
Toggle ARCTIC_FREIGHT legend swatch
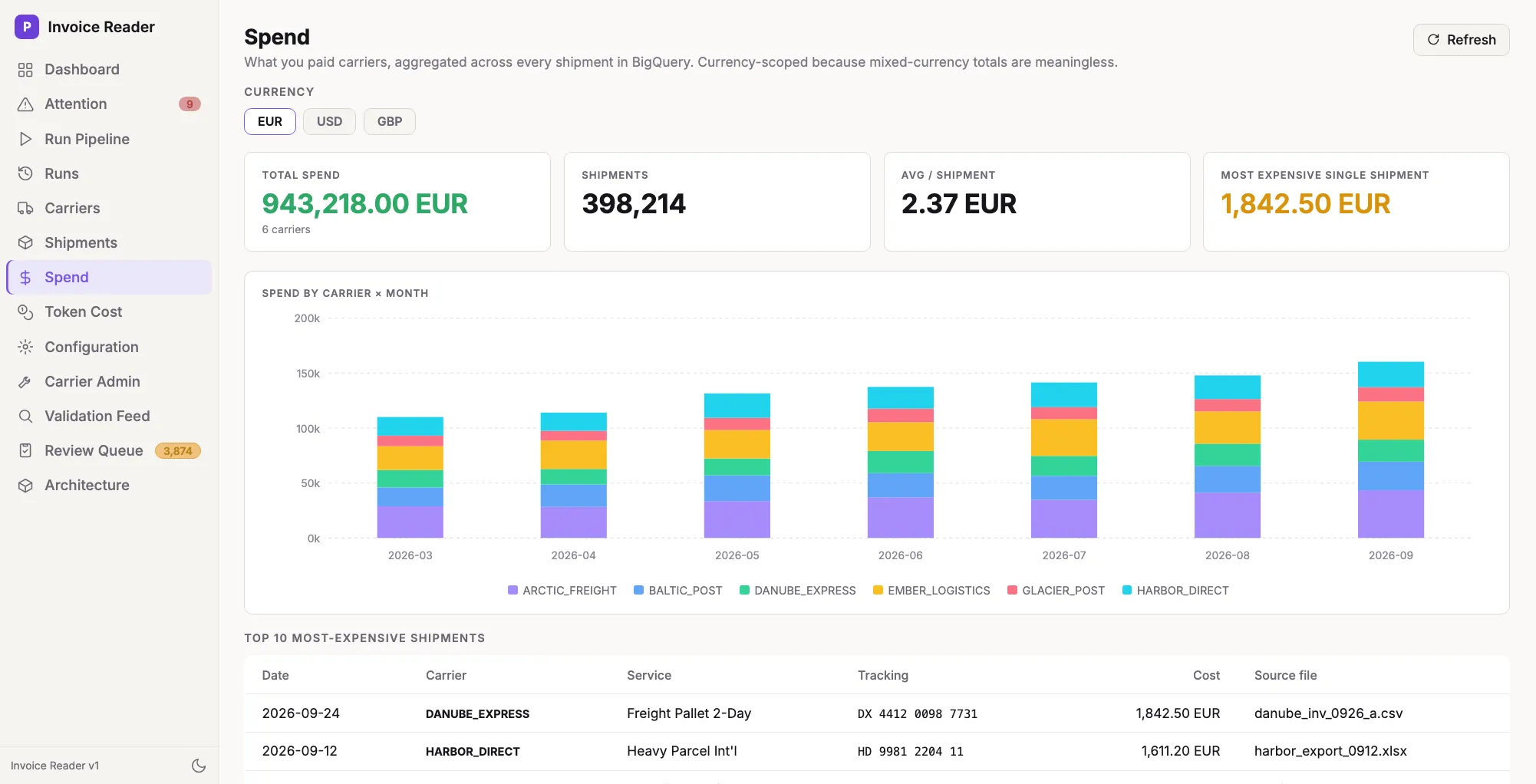(x=513, y=590)
